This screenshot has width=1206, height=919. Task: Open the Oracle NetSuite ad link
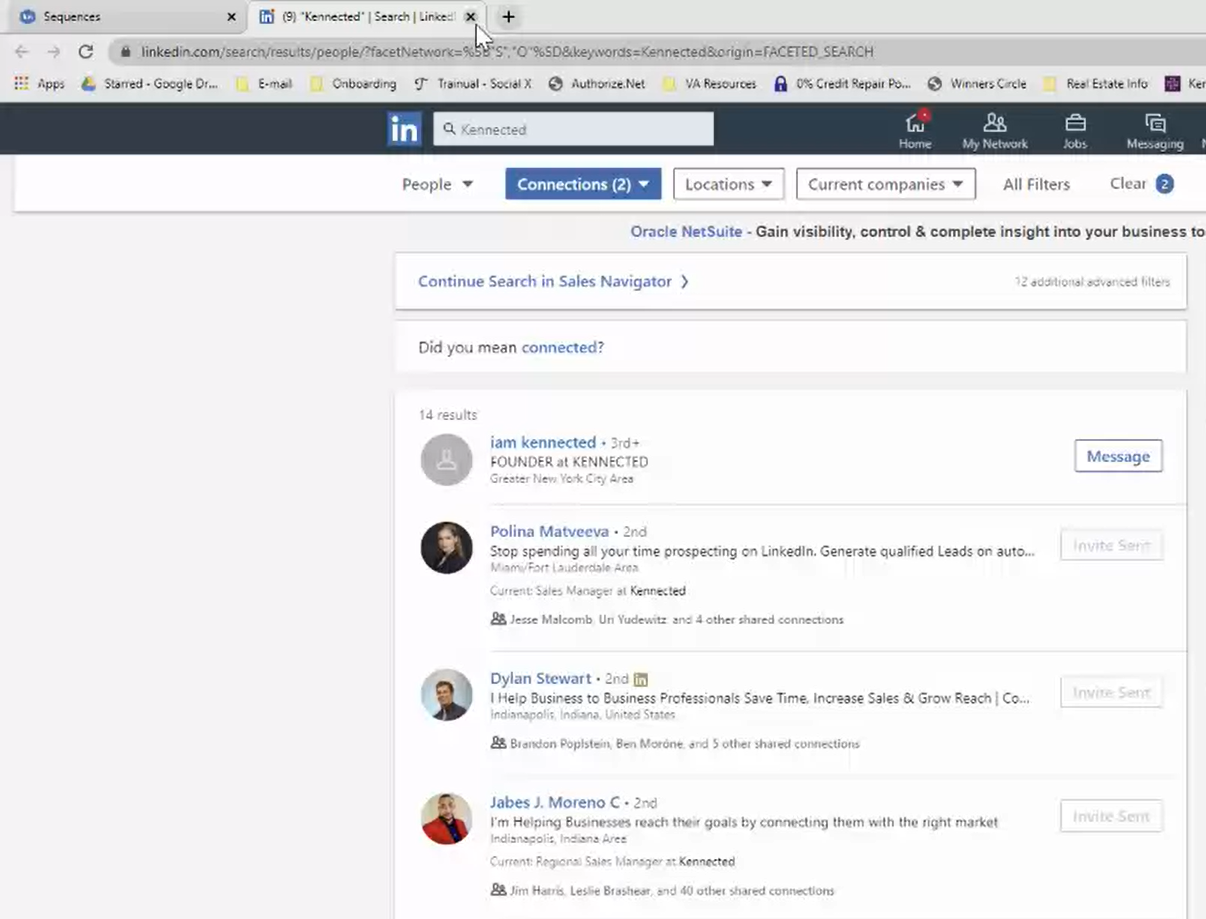pyautogui.click(x=686, y=231)
